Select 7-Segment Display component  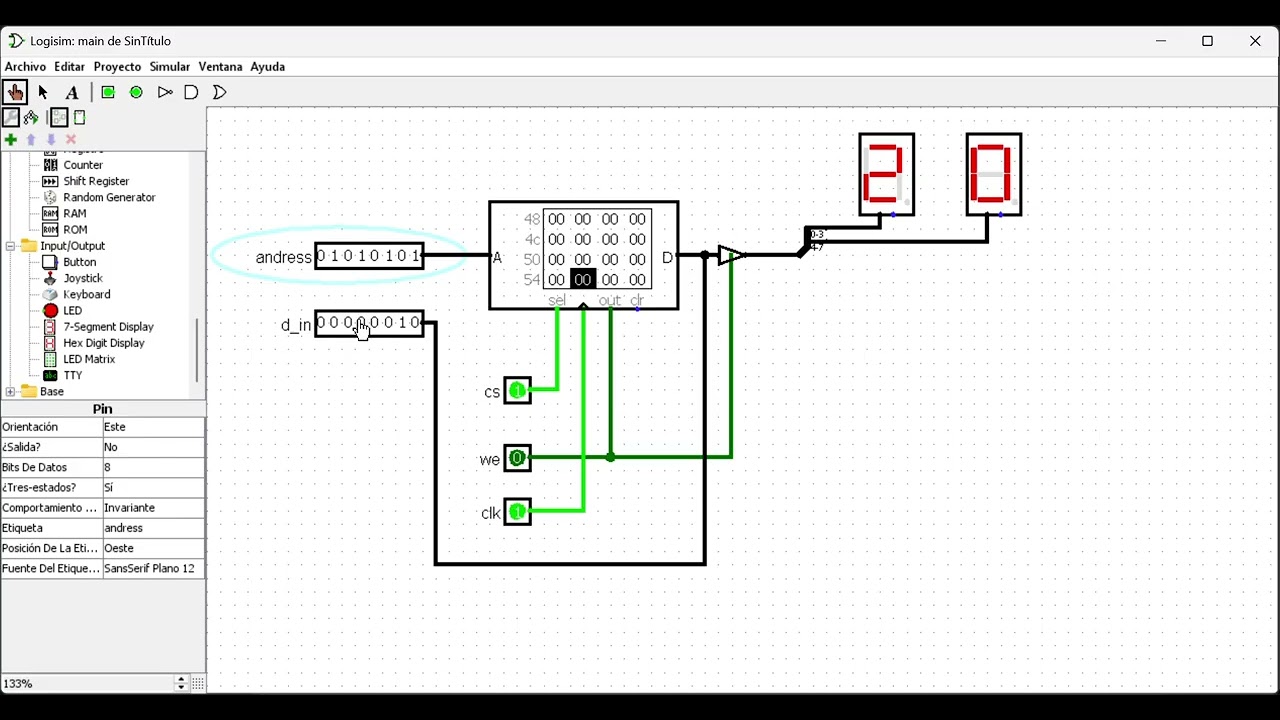tap(108, 326)
